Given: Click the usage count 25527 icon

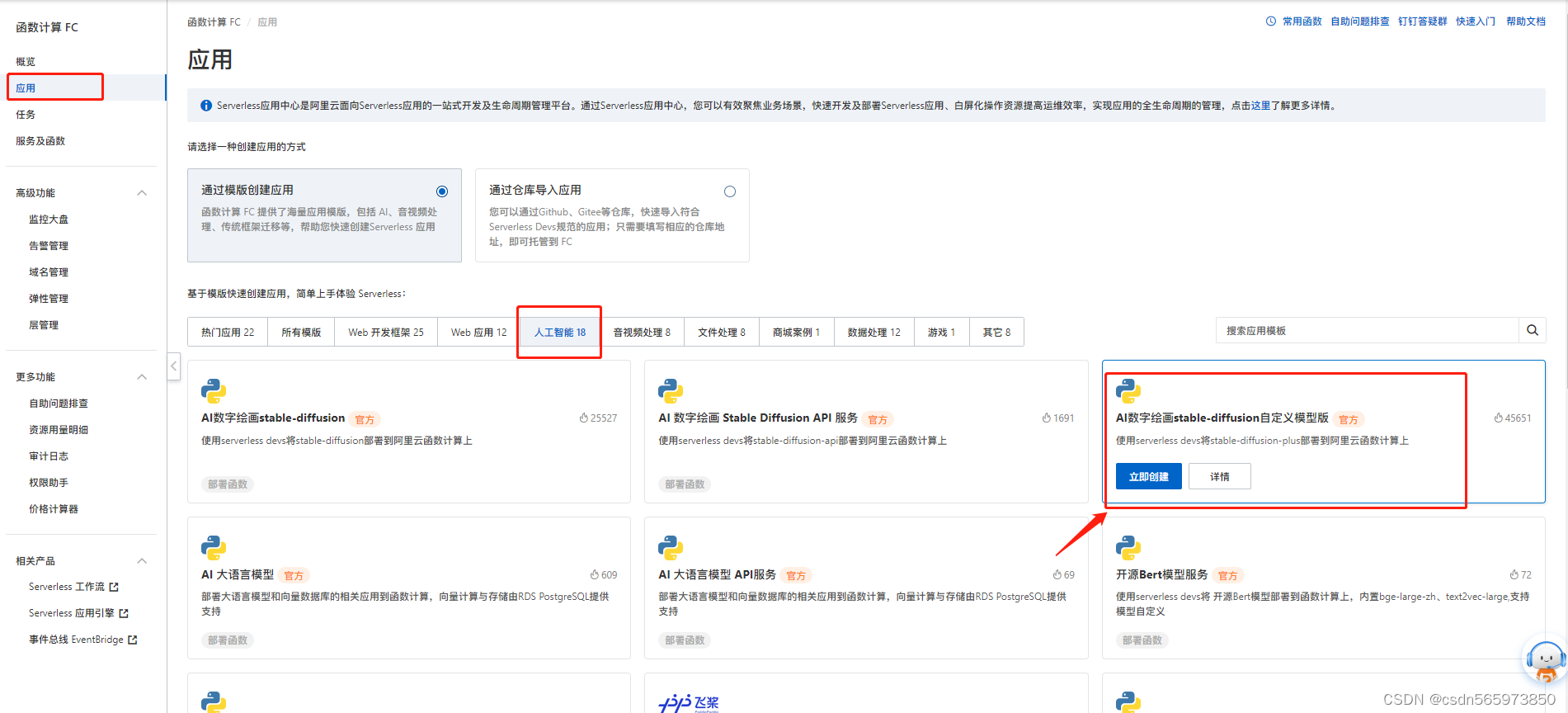Looking at the screenshot, I should point(583,418).
